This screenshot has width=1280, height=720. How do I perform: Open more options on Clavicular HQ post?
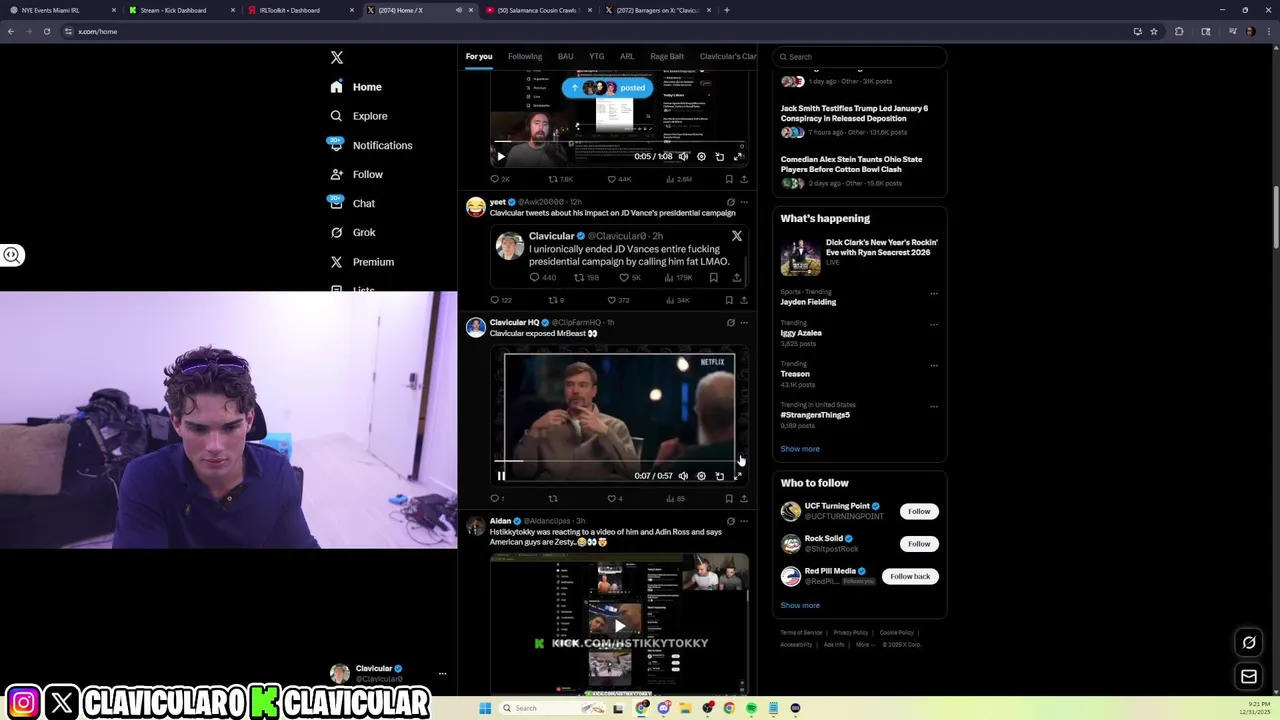(743, 323)
